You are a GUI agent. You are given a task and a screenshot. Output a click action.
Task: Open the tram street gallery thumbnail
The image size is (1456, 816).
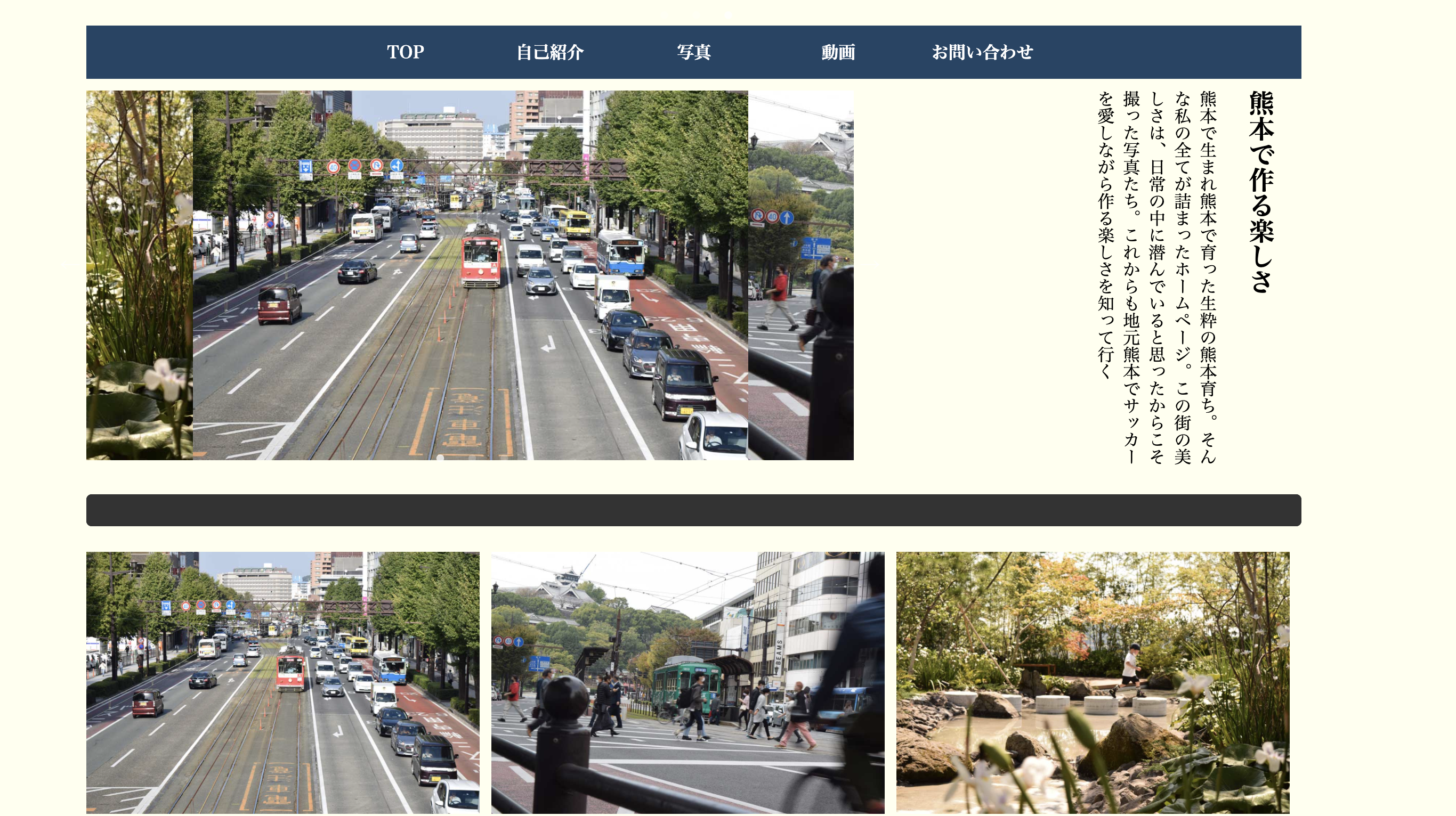tap(282, 682)
